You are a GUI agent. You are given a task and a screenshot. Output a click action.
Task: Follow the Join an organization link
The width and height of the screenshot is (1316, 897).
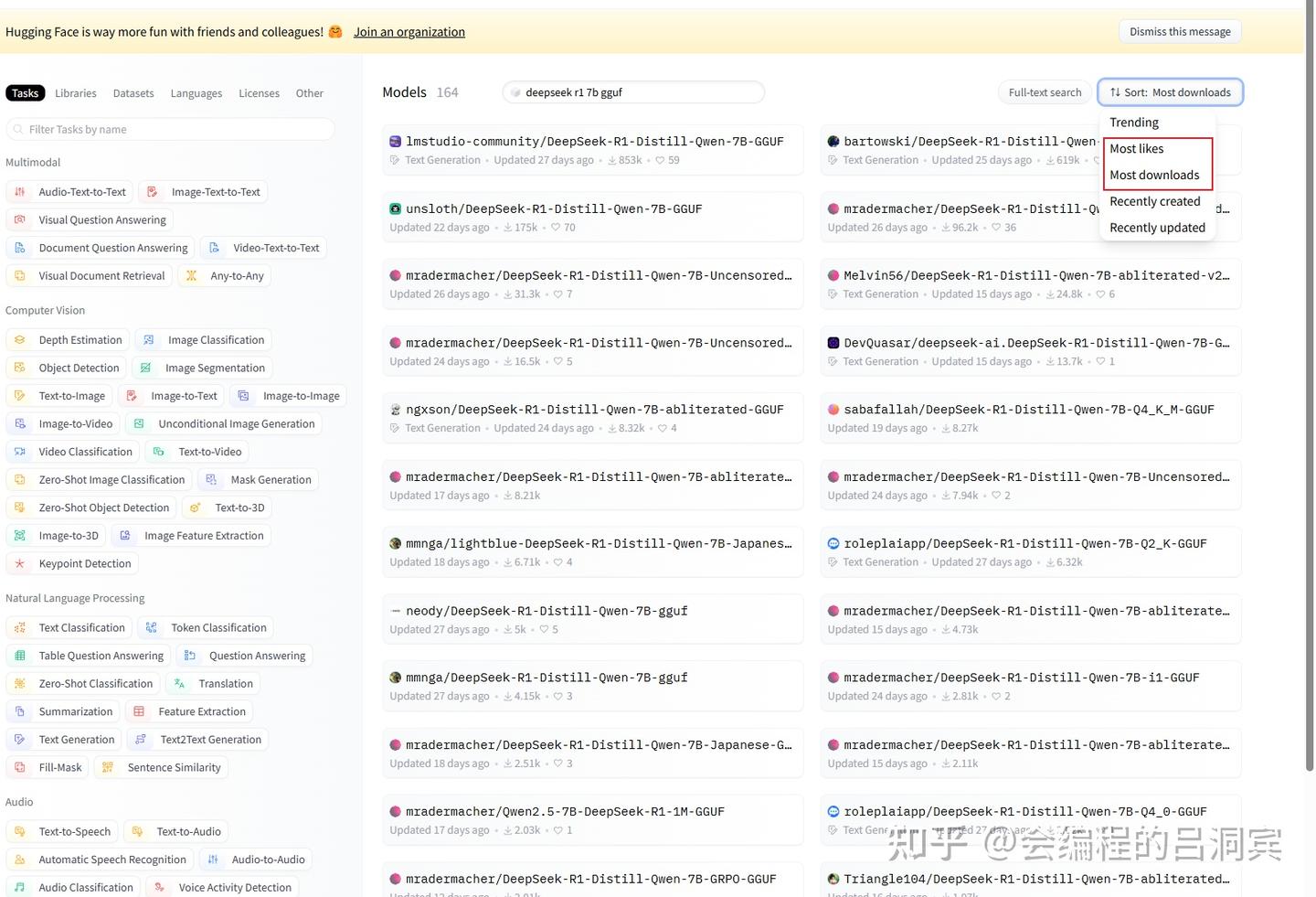[x=409, y=32]
